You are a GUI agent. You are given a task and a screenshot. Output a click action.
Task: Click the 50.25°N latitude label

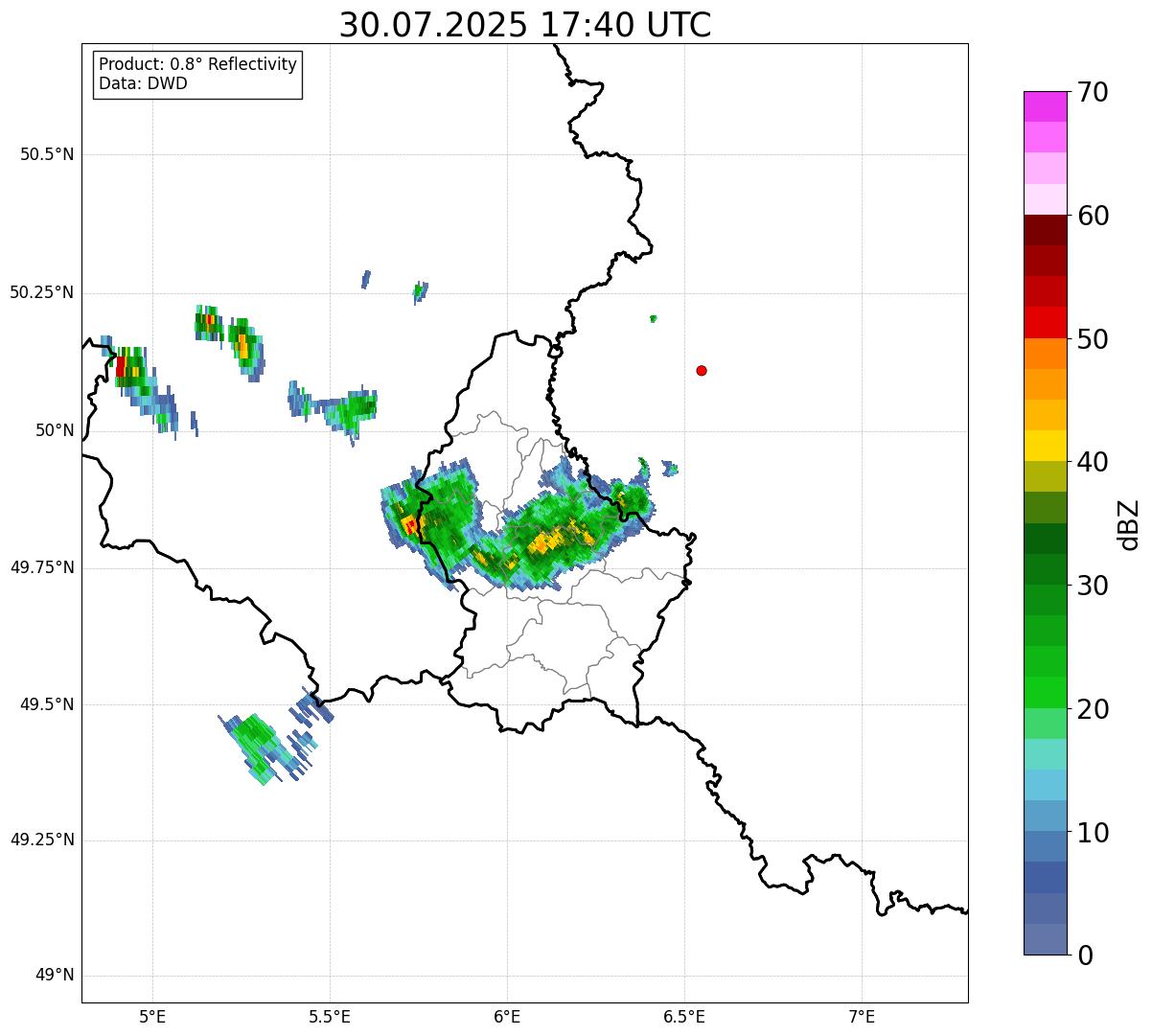click(x=41, y=292)
